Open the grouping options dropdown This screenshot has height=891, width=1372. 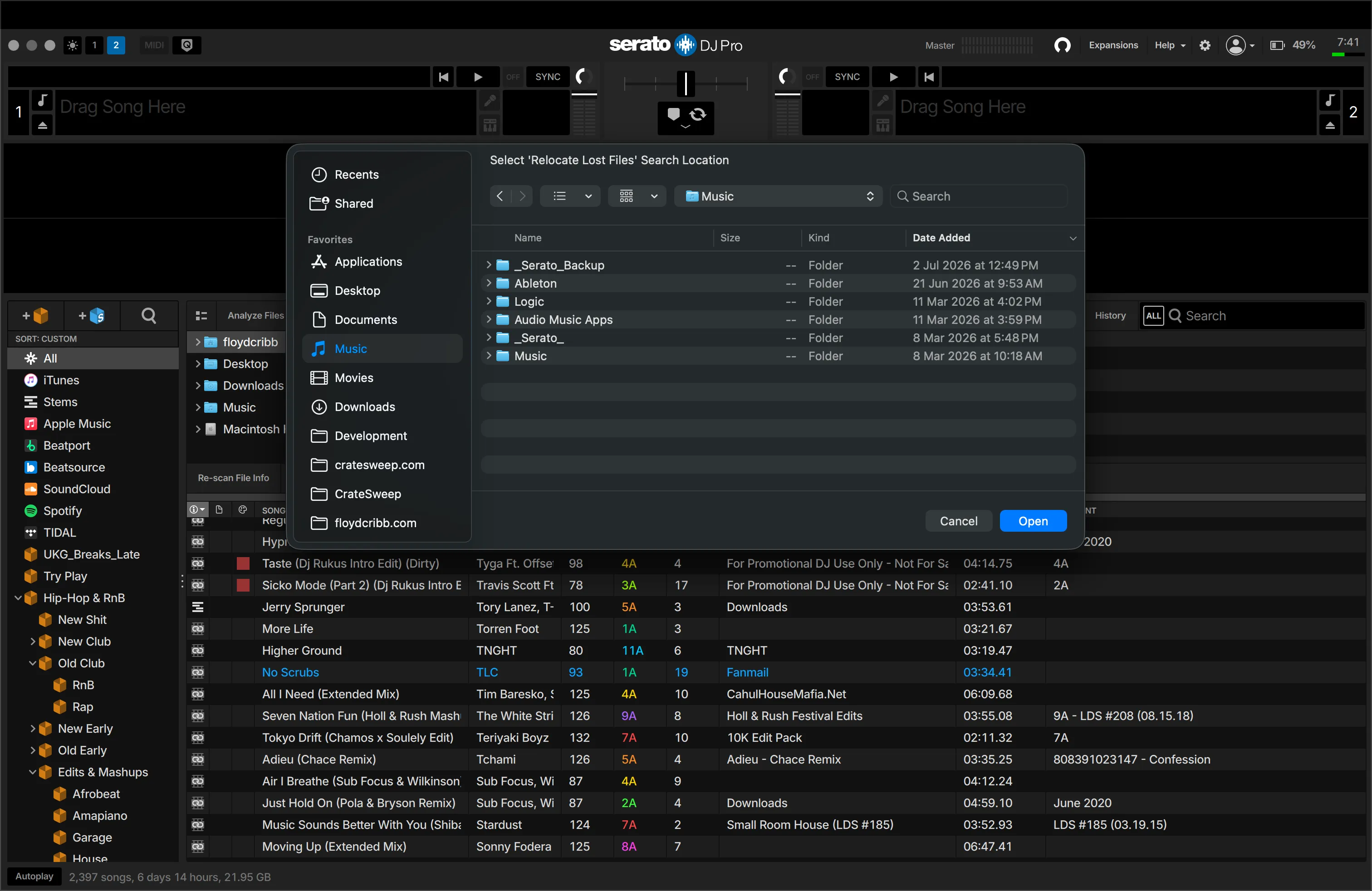pyautogui.click(x=637, y=196)
